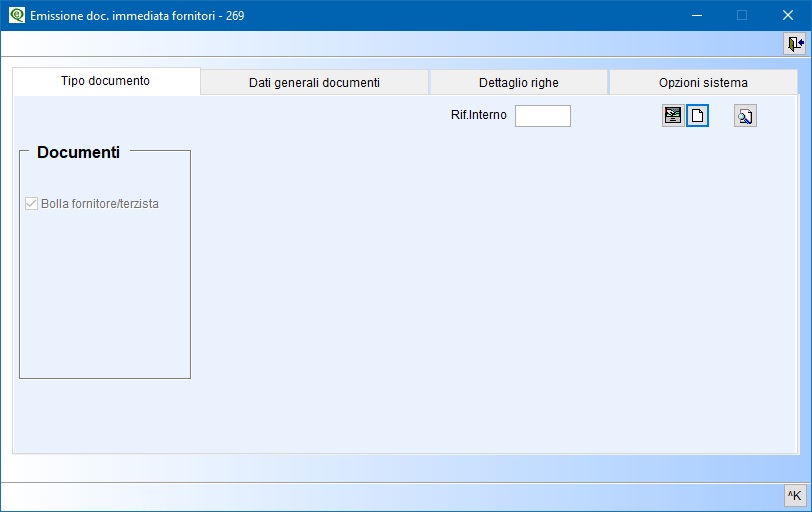Toggle the Bolla fornitore/terzista checkbox

click(31, 204)
